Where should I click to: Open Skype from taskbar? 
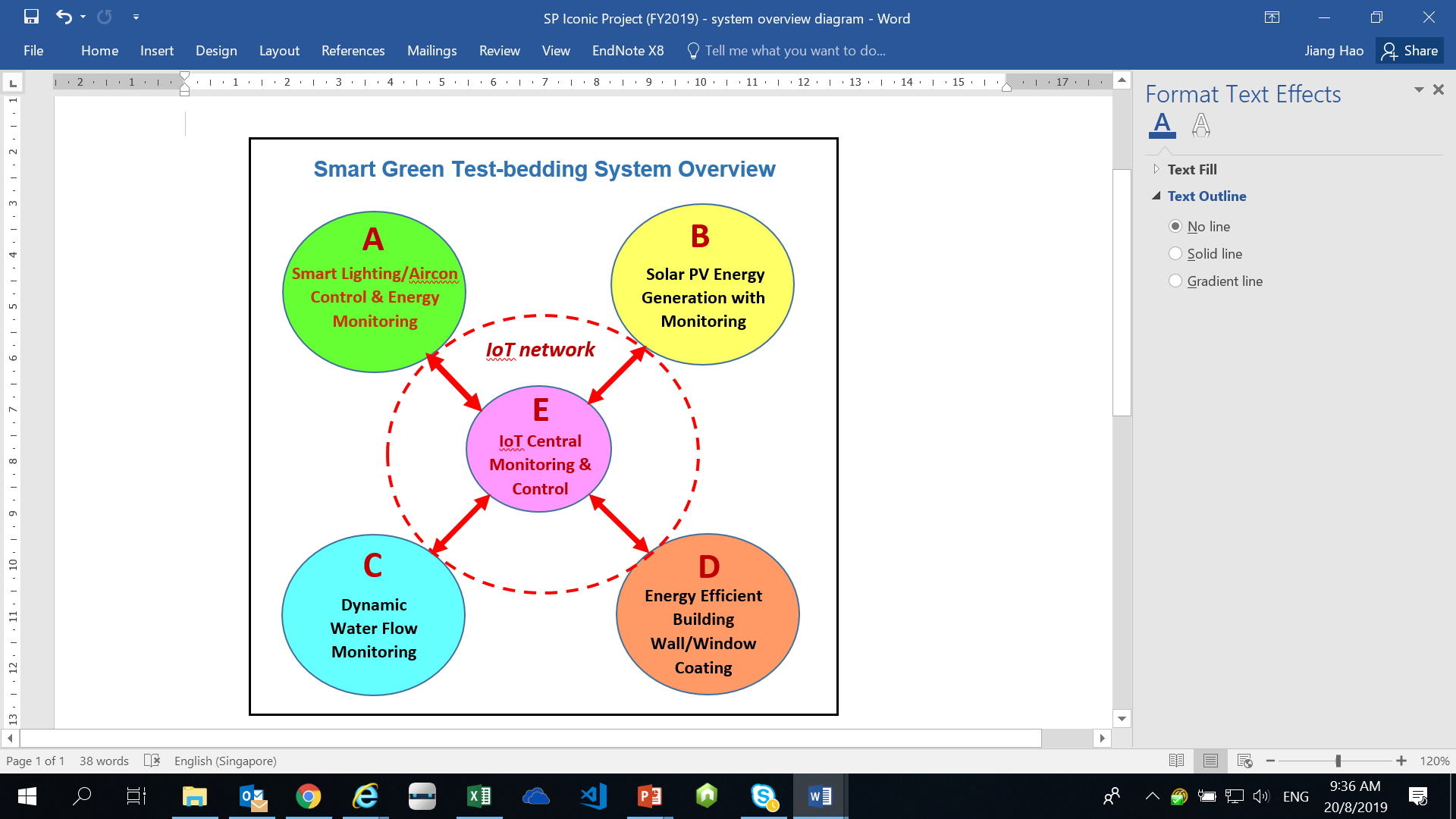click(x=764, y=796)
